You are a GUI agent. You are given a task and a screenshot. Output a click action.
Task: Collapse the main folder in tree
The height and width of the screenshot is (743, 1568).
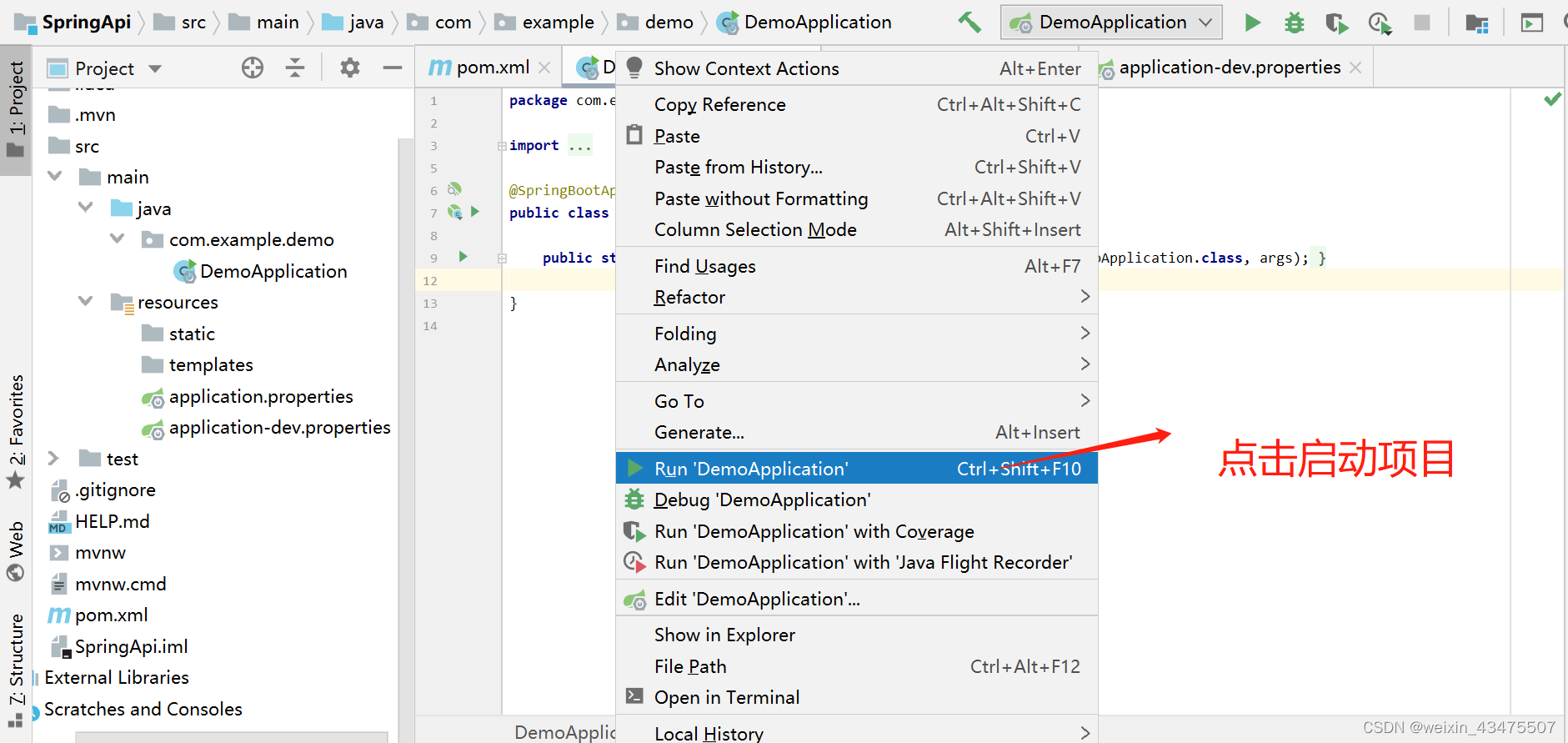(55, 177)
